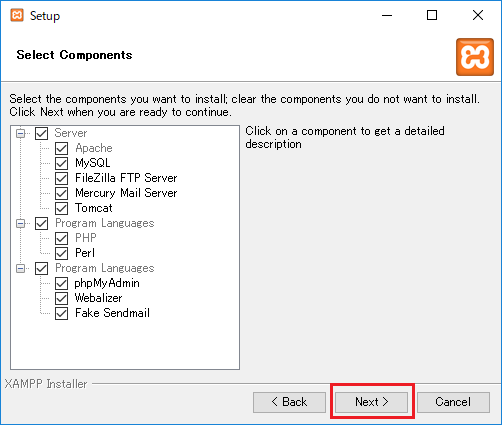The width and height of the screenshot is (502, 425).
Task: Disable the Fake Sendmail checkbox
Action: pyautogui.click(x=62, y=313)
